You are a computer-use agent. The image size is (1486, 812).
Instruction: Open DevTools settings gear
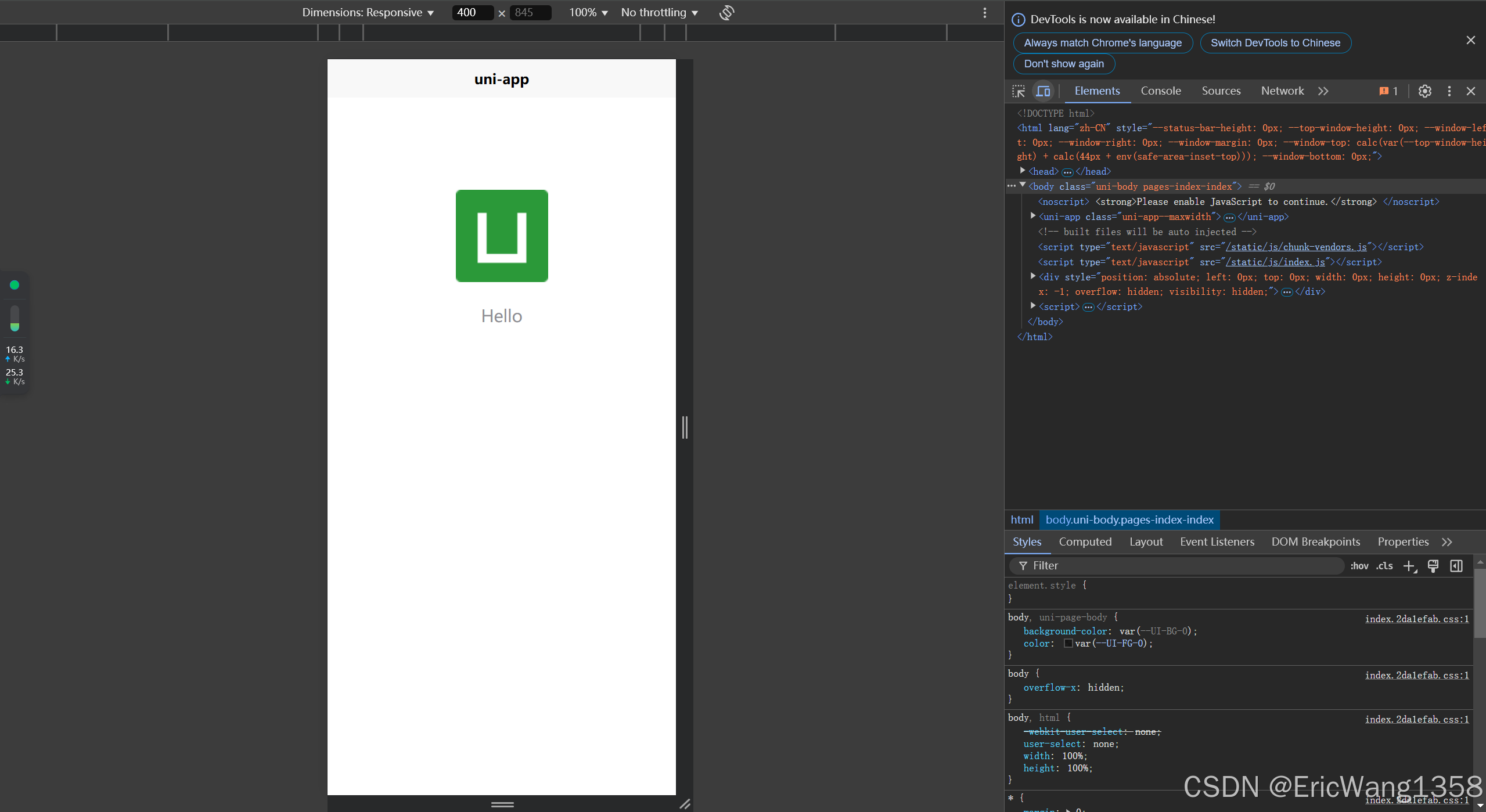[x=1424, y=91]
